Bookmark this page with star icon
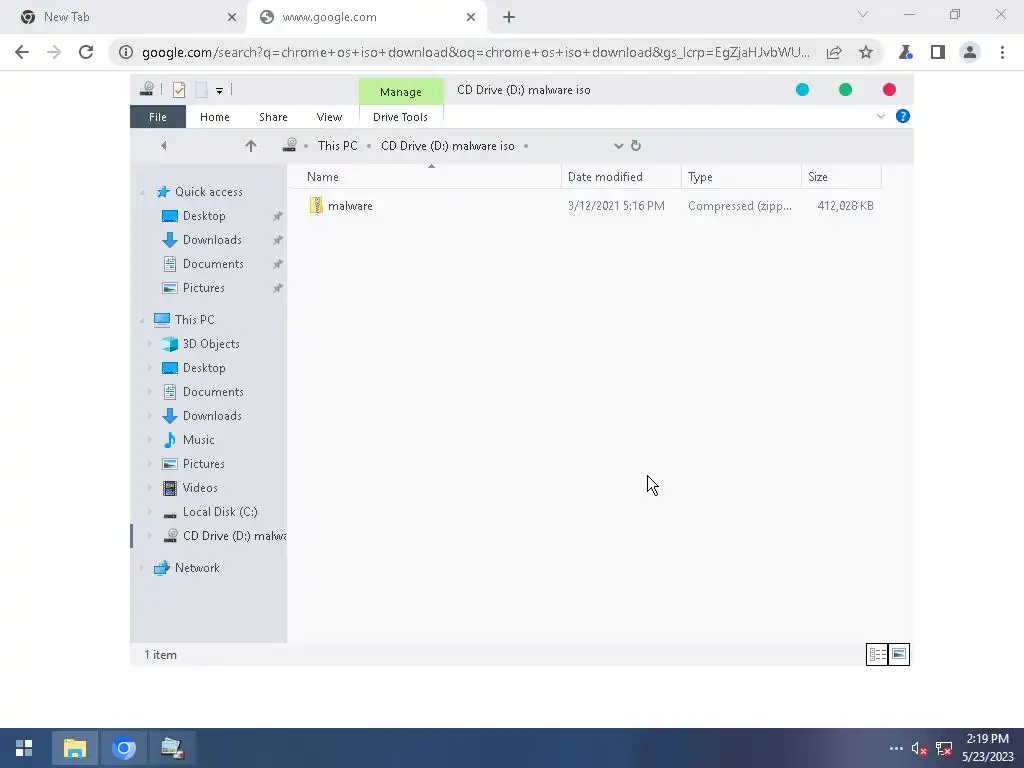Image resolution: width=1024 pixels, height=768 pixels. [866, 52]
